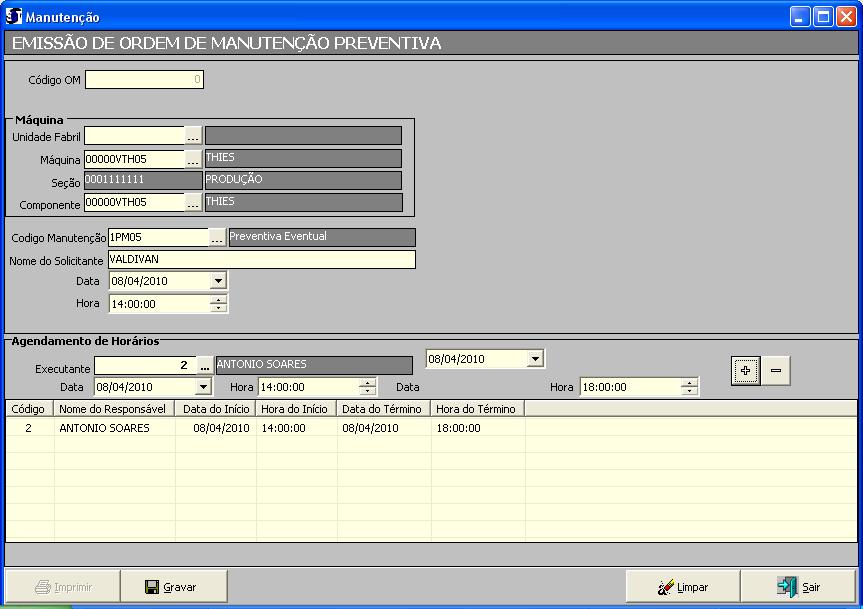Adjust the start Hora 14:00:00 spinner in Agendamento

pos(367,387)
